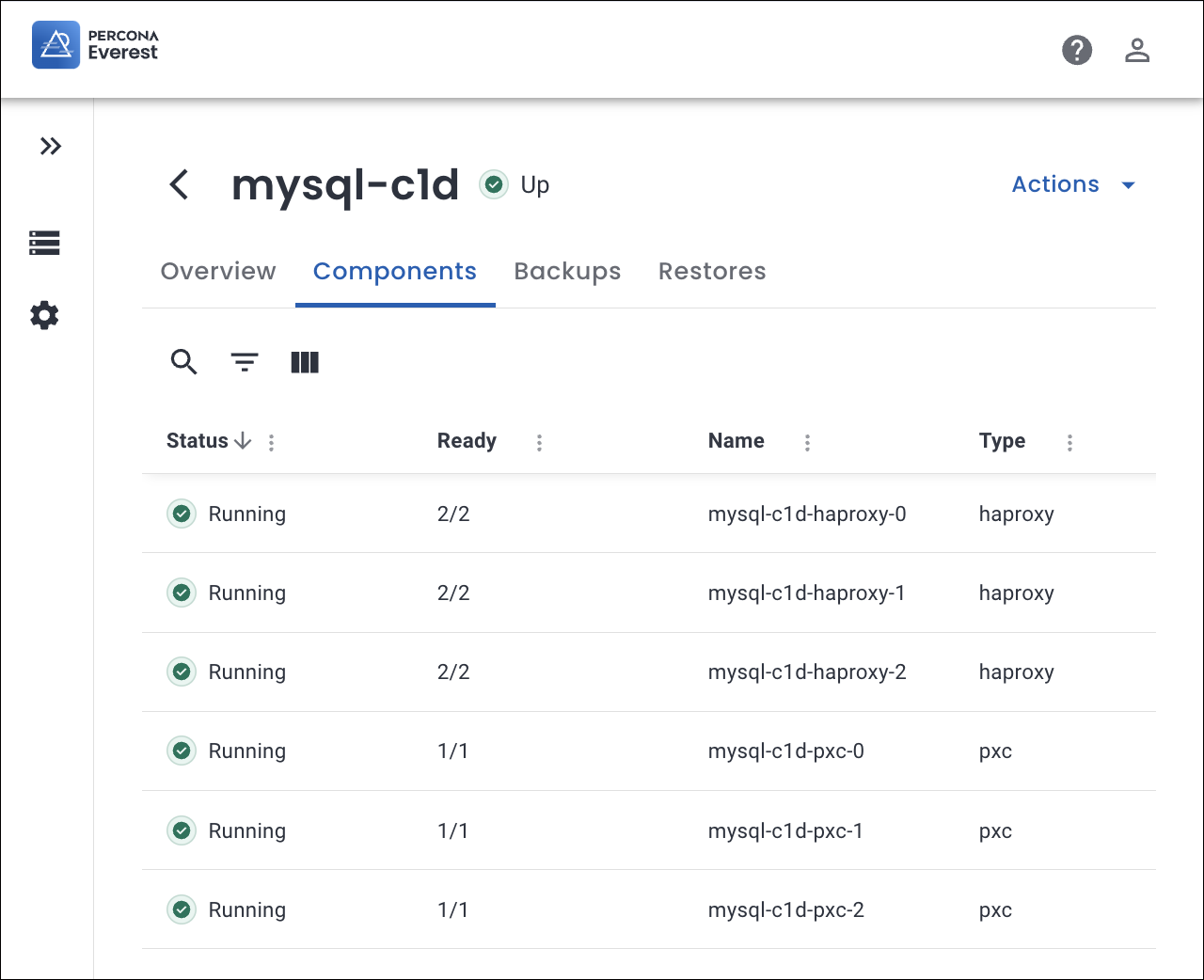Switch to the Restores tab
Viewport: 1204px width, 980px height.
point(712,271)
